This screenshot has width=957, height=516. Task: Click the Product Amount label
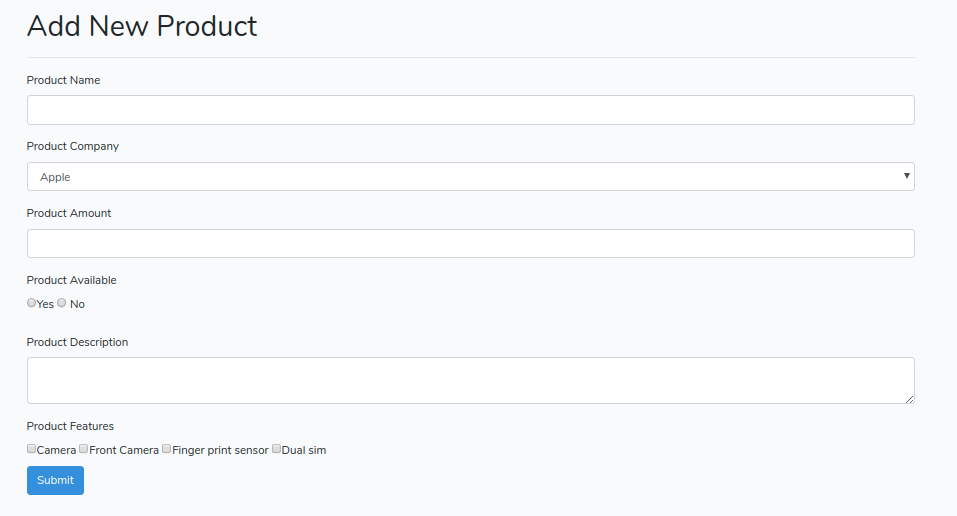coord(69,213)
